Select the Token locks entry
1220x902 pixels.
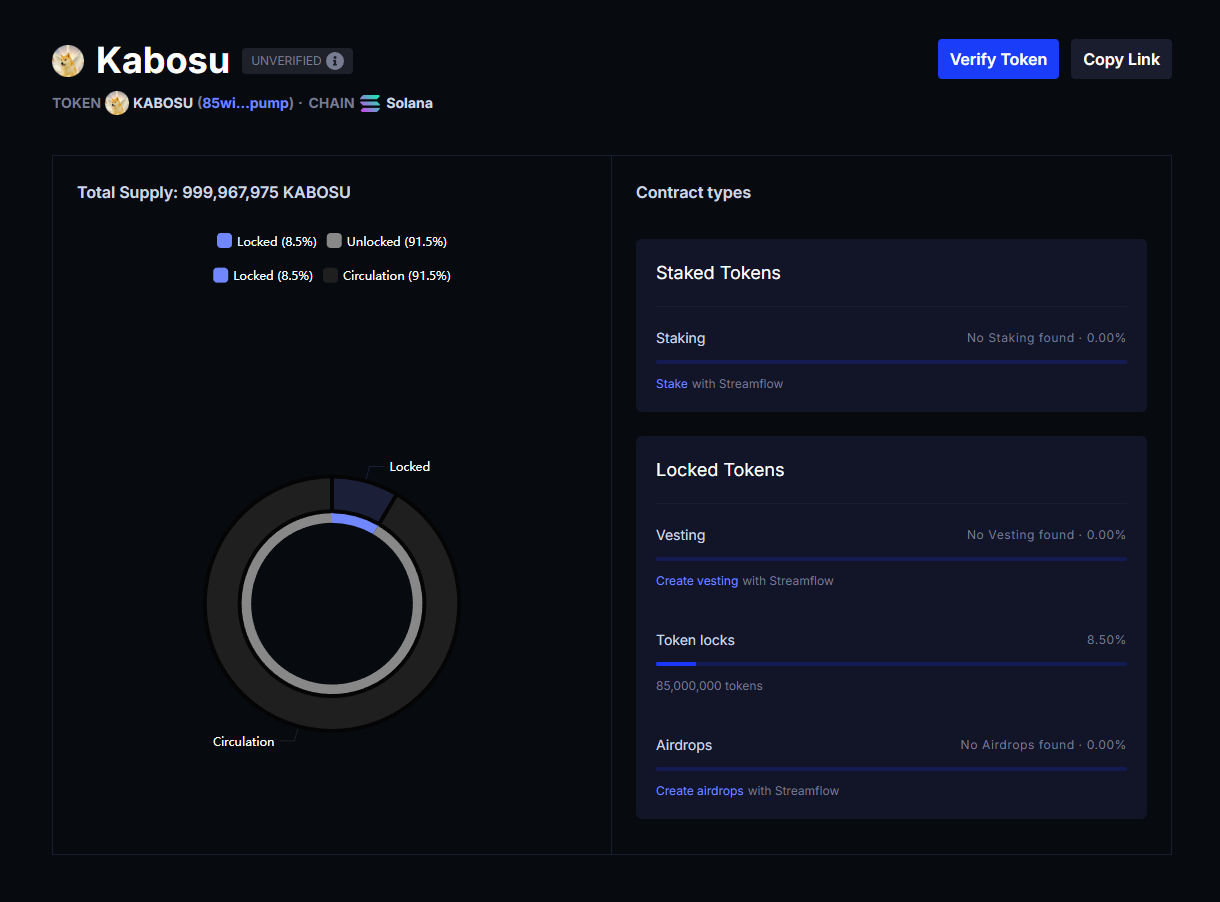[695, 640]
